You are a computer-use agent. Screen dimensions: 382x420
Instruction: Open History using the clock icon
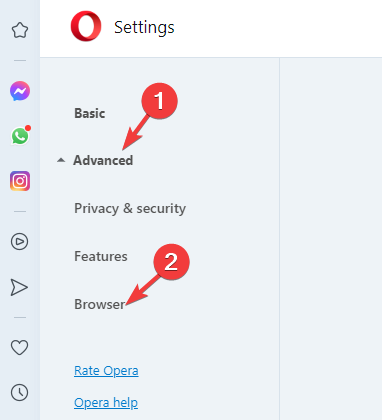click(20, 392)
